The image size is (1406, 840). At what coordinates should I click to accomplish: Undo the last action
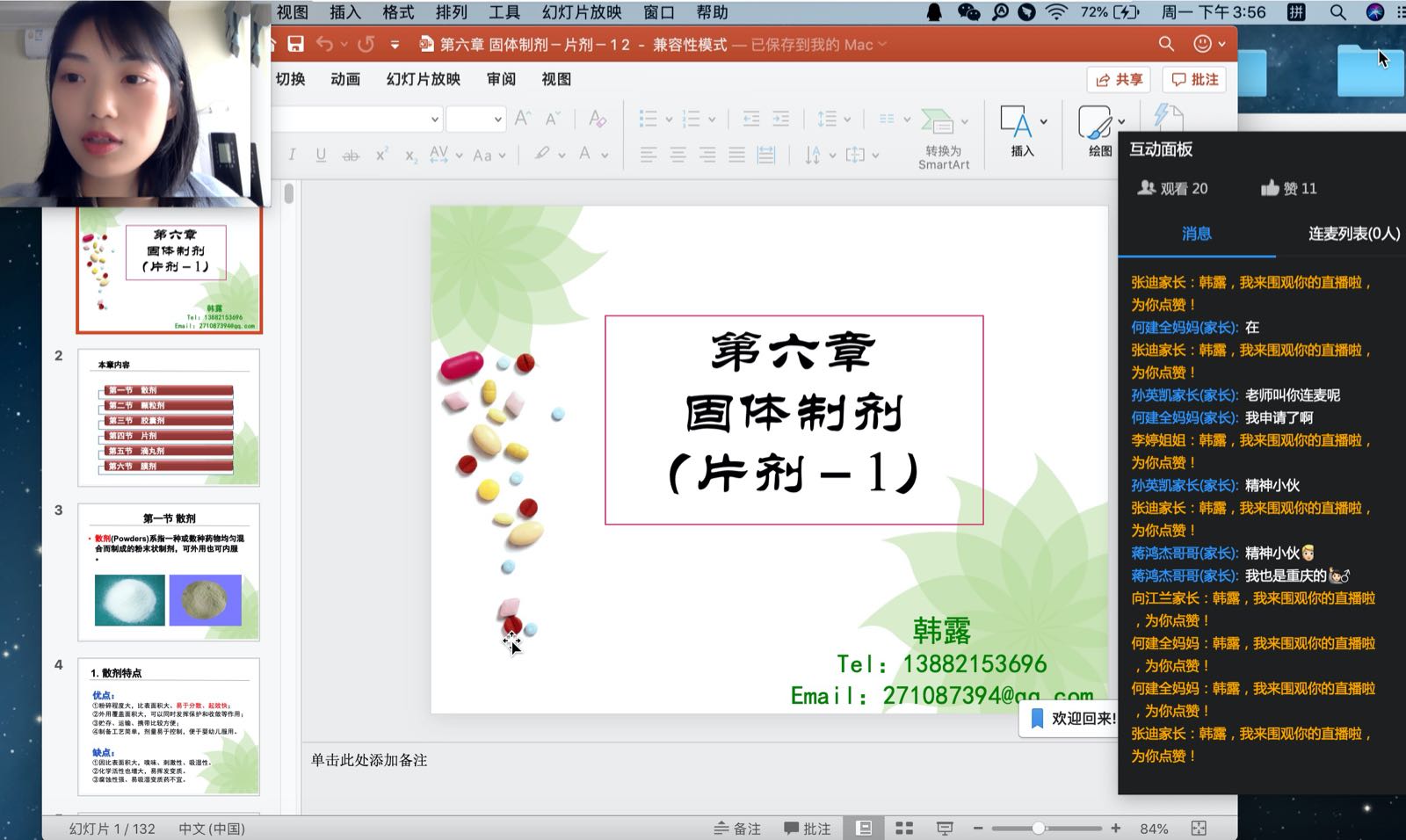tap(325, 44)
